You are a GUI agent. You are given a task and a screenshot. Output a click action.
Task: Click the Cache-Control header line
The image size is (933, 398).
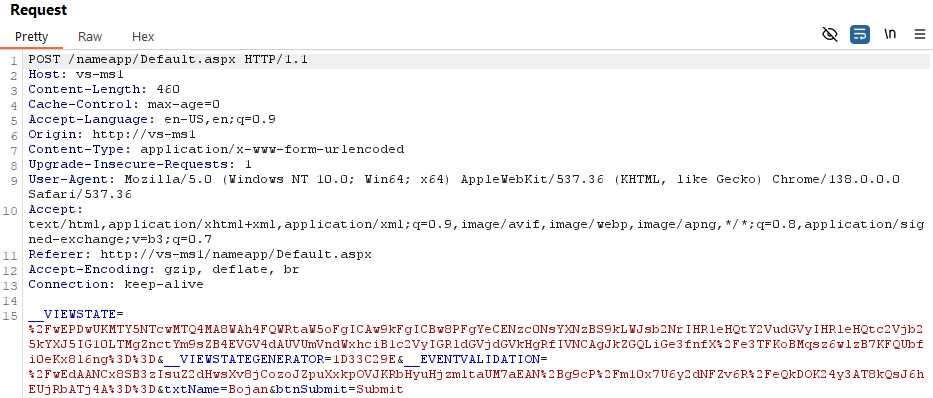[x=124, y=104]
